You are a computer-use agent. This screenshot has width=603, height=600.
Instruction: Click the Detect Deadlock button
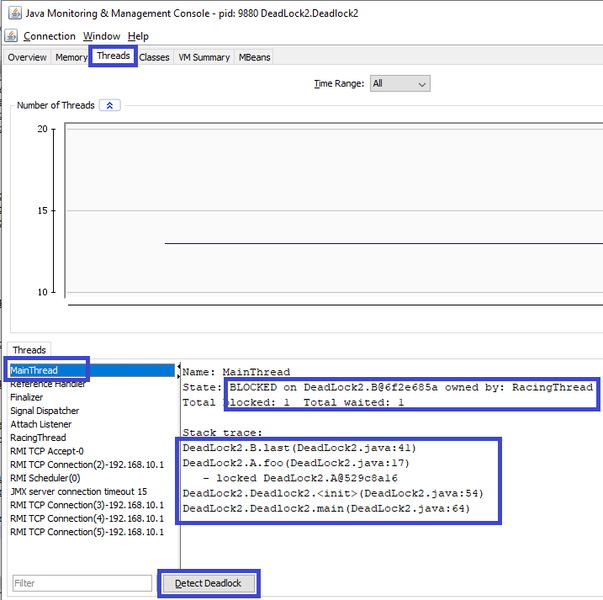pyautogui.click(x=208, y=583)
